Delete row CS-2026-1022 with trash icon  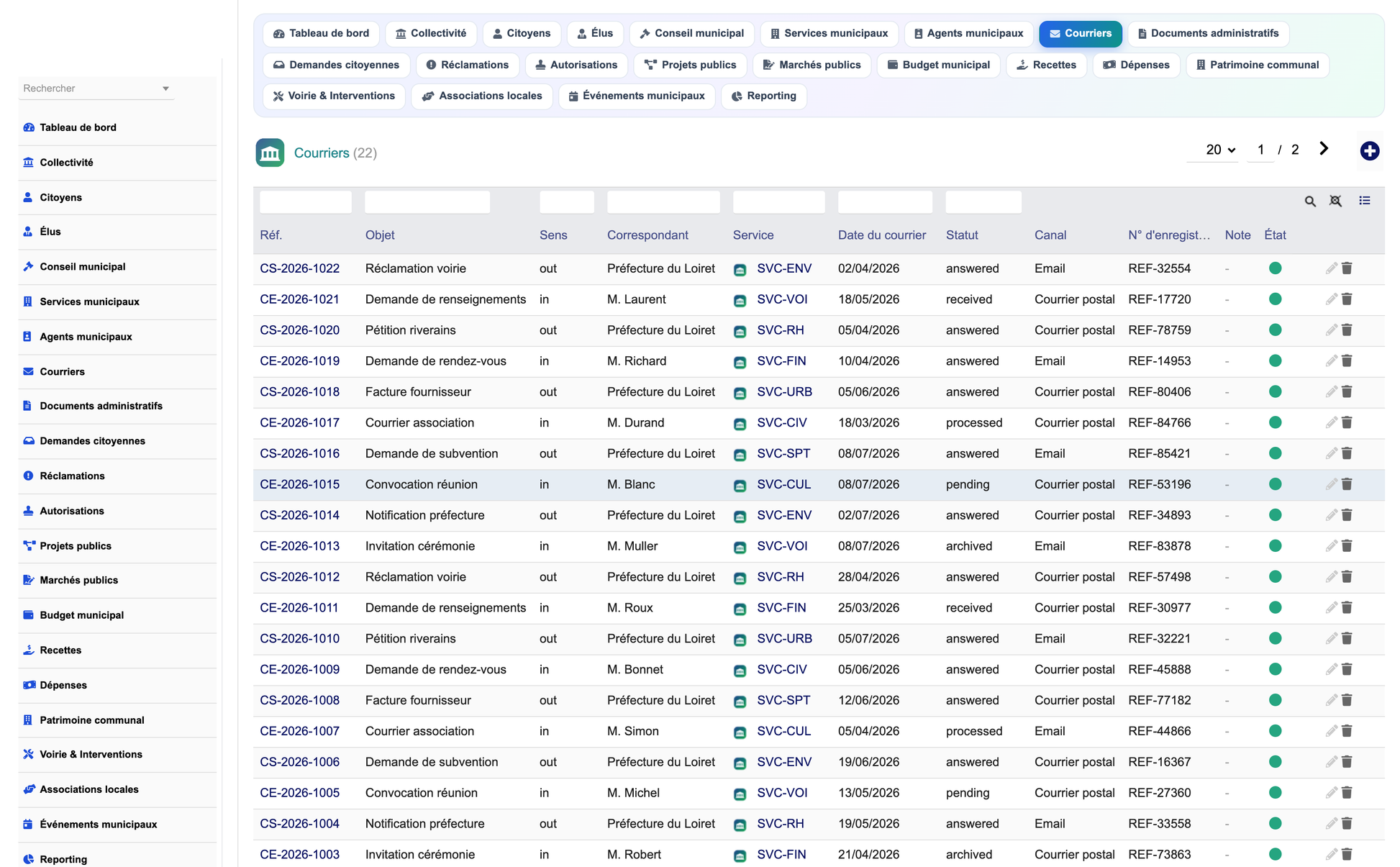click(x=1347, y=268)
